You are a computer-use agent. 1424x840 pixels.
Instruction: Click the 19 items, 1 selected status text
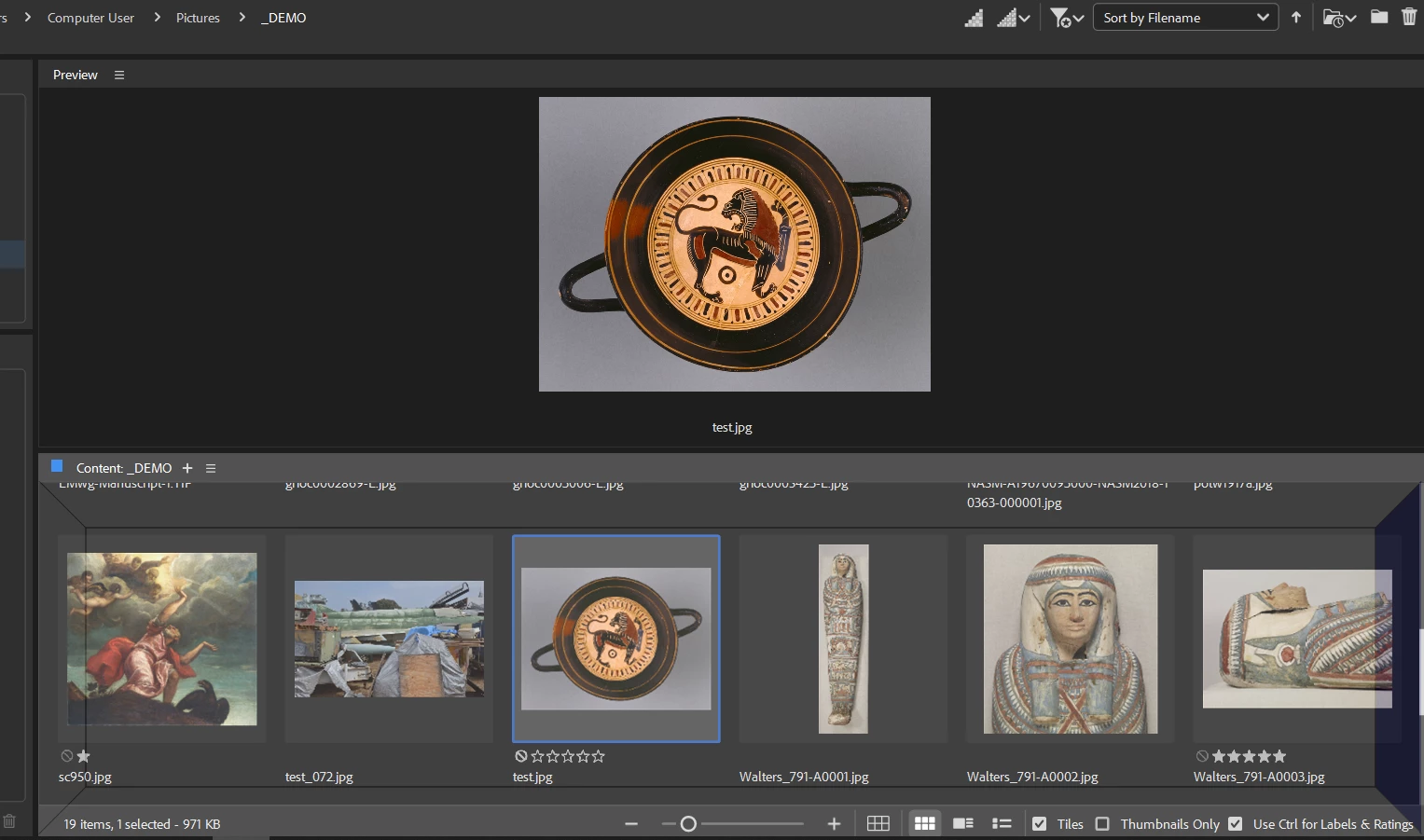click(142, 824)
